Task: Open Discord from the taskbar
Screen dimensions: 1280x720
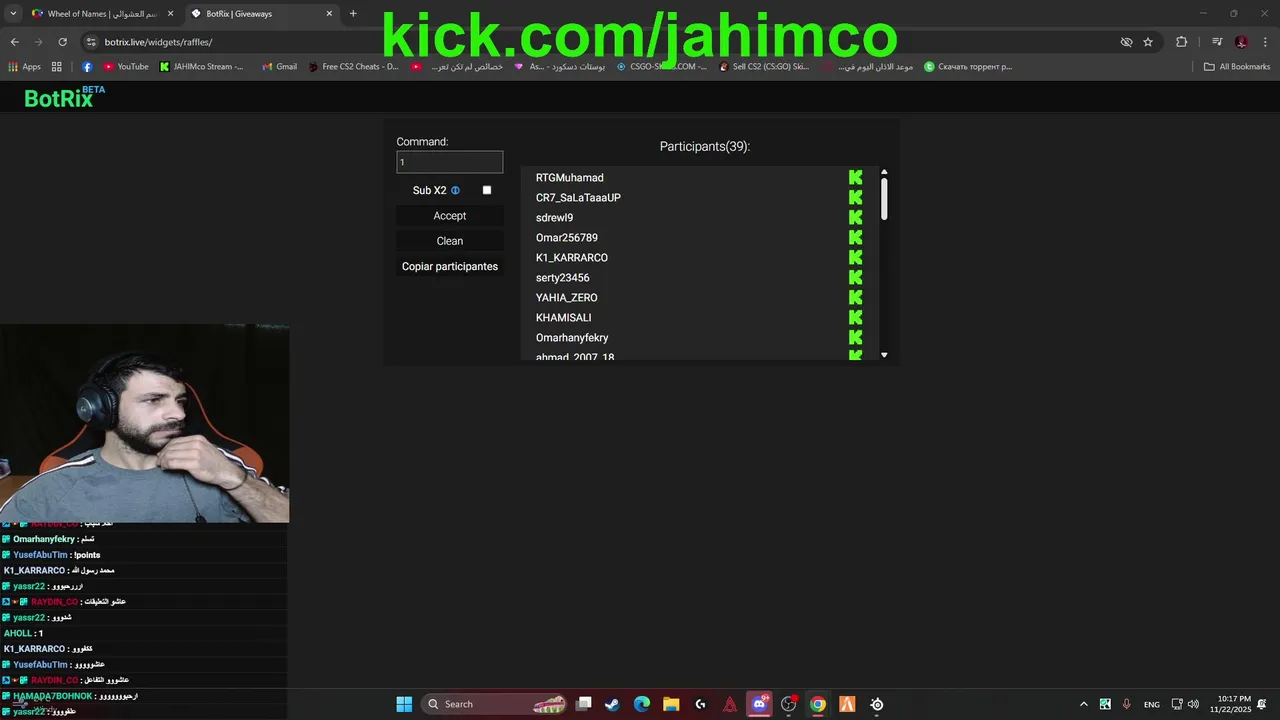Action: pyautogui.click(x=759, y=704)
